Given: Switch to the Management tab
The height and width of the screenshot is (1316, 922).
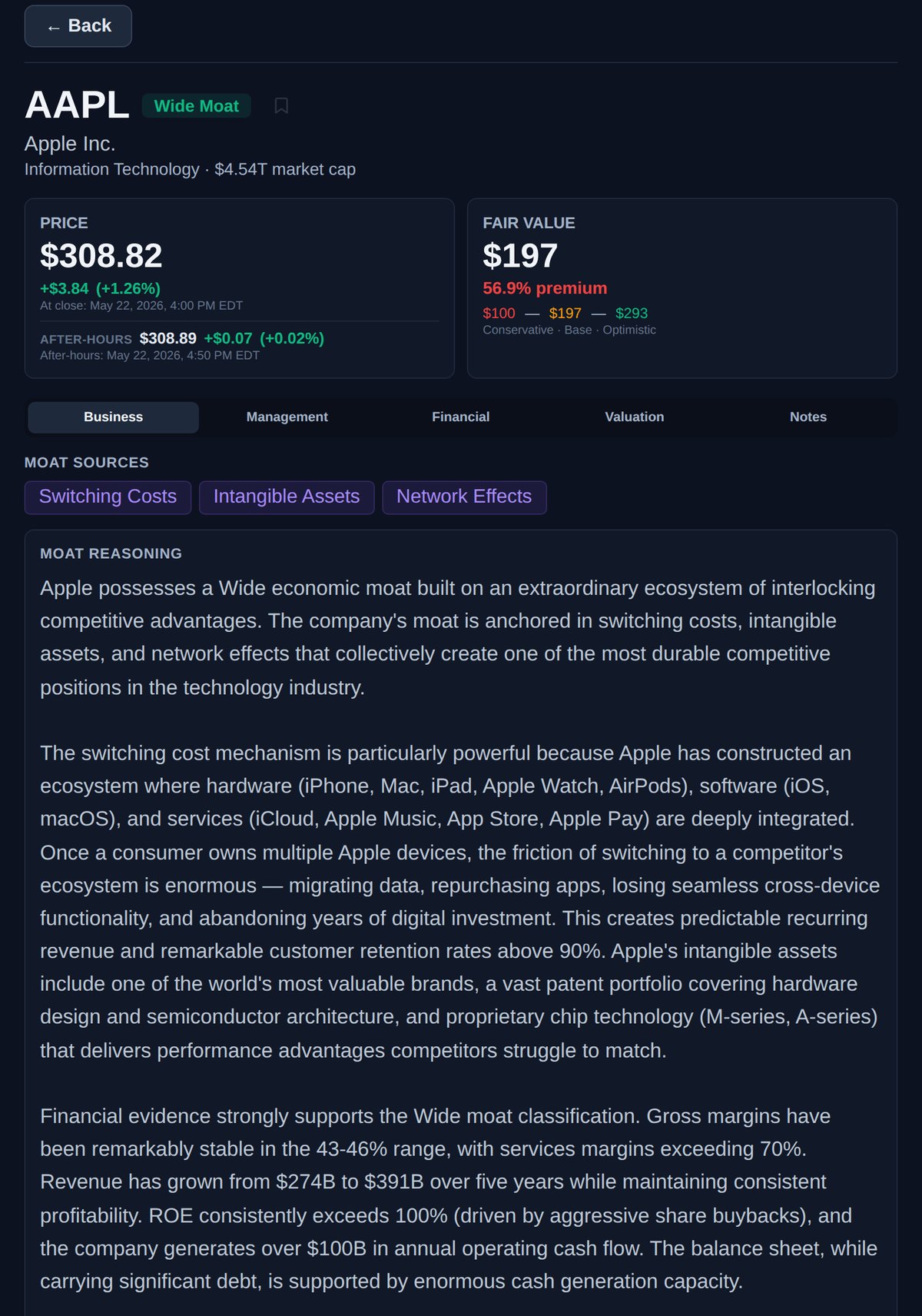Looking at the screenshot, I should [x=287, y=417].
